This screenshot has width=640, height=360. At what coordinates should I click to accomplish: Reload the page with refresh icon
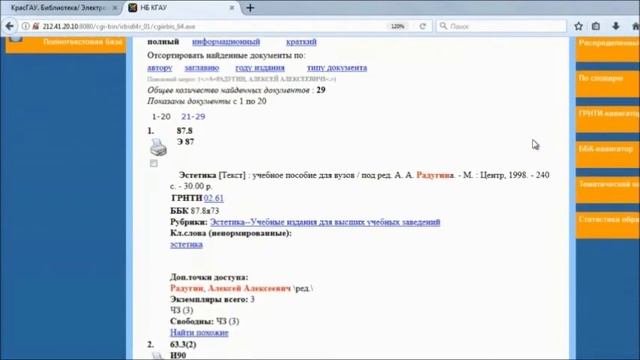tap(422, 26)
